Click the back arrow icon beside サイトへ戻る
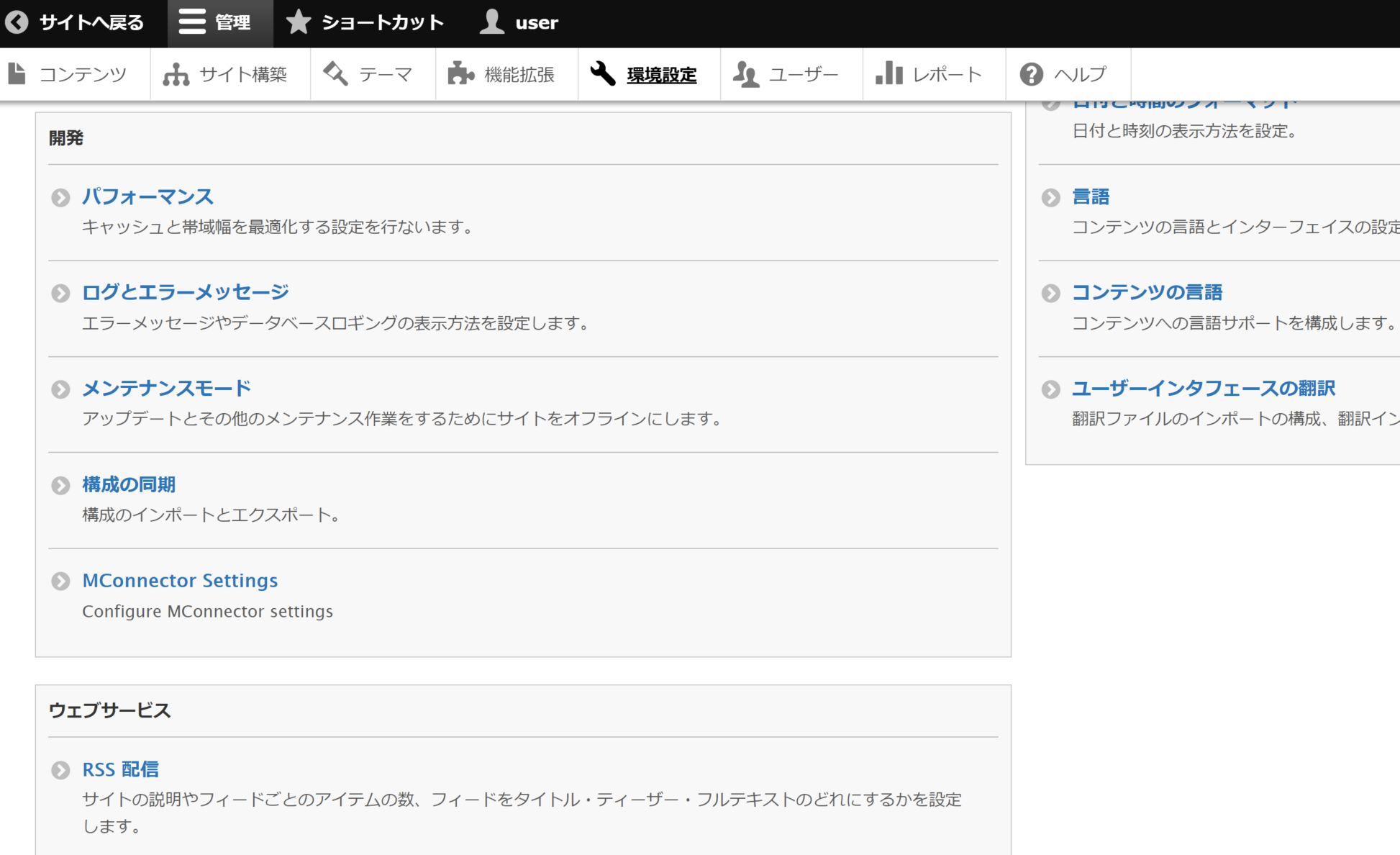 point(17,22)
